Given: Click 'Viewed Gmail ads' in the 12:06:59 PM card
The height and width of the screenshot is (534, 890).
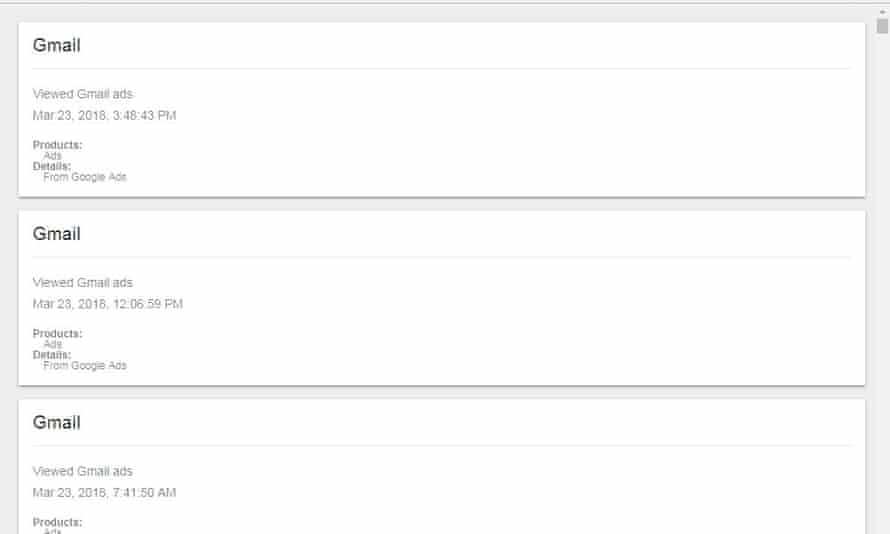Looking at the screenshot, I should click(x=82, y=283).
